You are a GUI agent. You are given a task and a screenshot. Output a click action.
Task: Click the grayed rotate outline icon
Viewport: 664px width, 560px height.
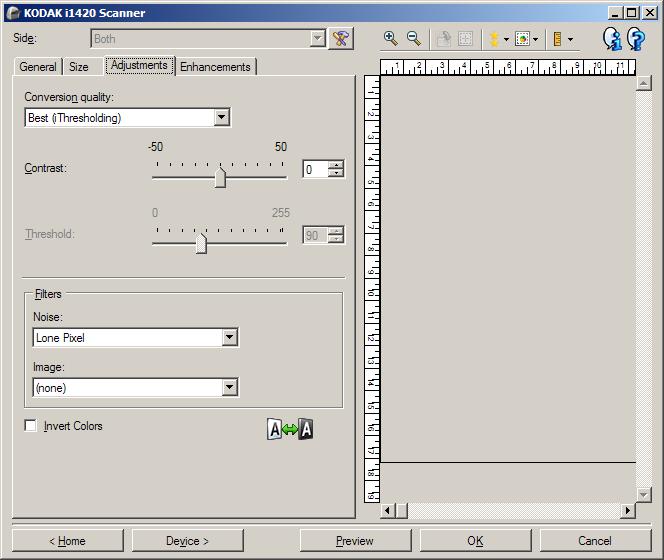443,39
